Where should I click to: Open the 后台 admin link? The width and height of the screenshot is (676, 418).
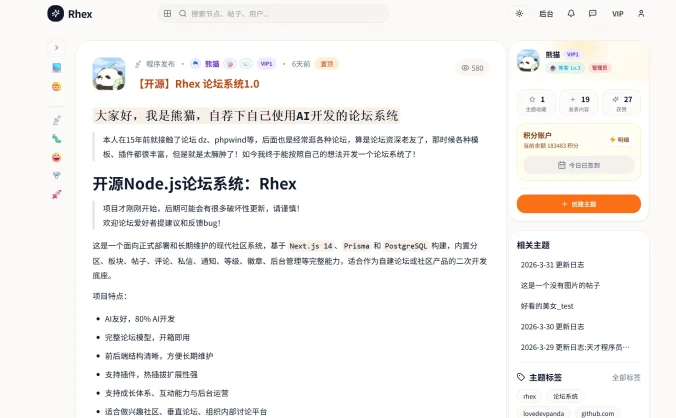pyautogui.click(x=546, y=14)
